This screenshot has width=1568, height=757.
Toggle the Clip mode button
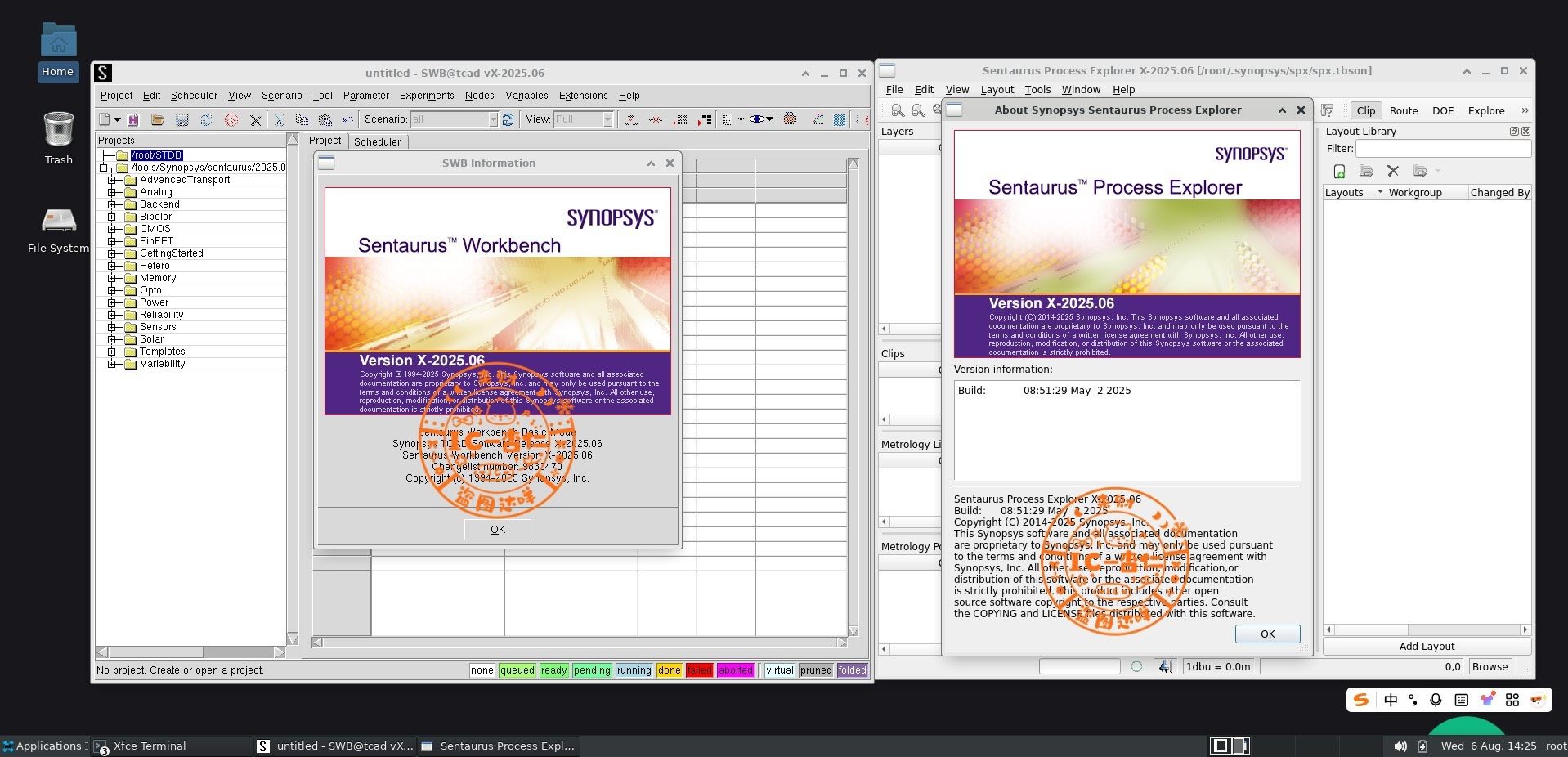coord(1365,110)
